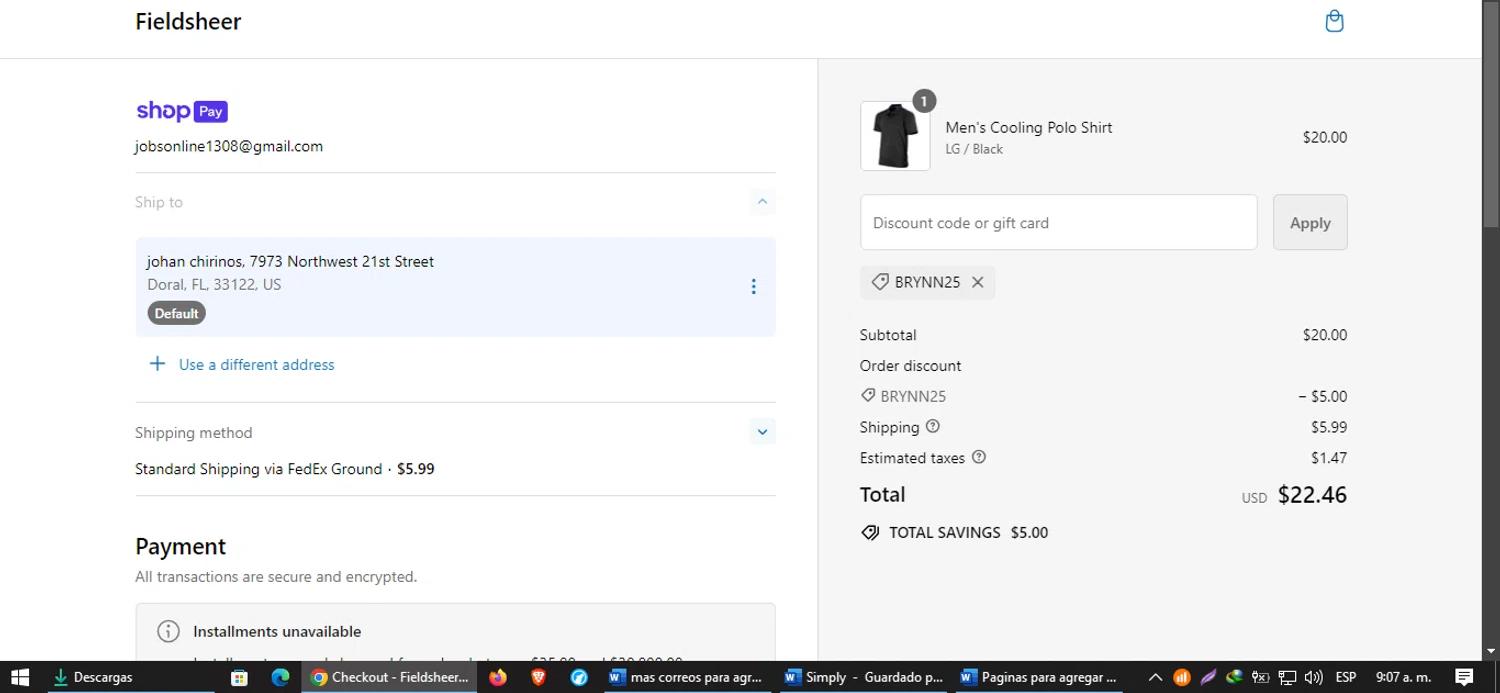
Task: Open the volume speaker tray icon
Action: [1314, 677]
